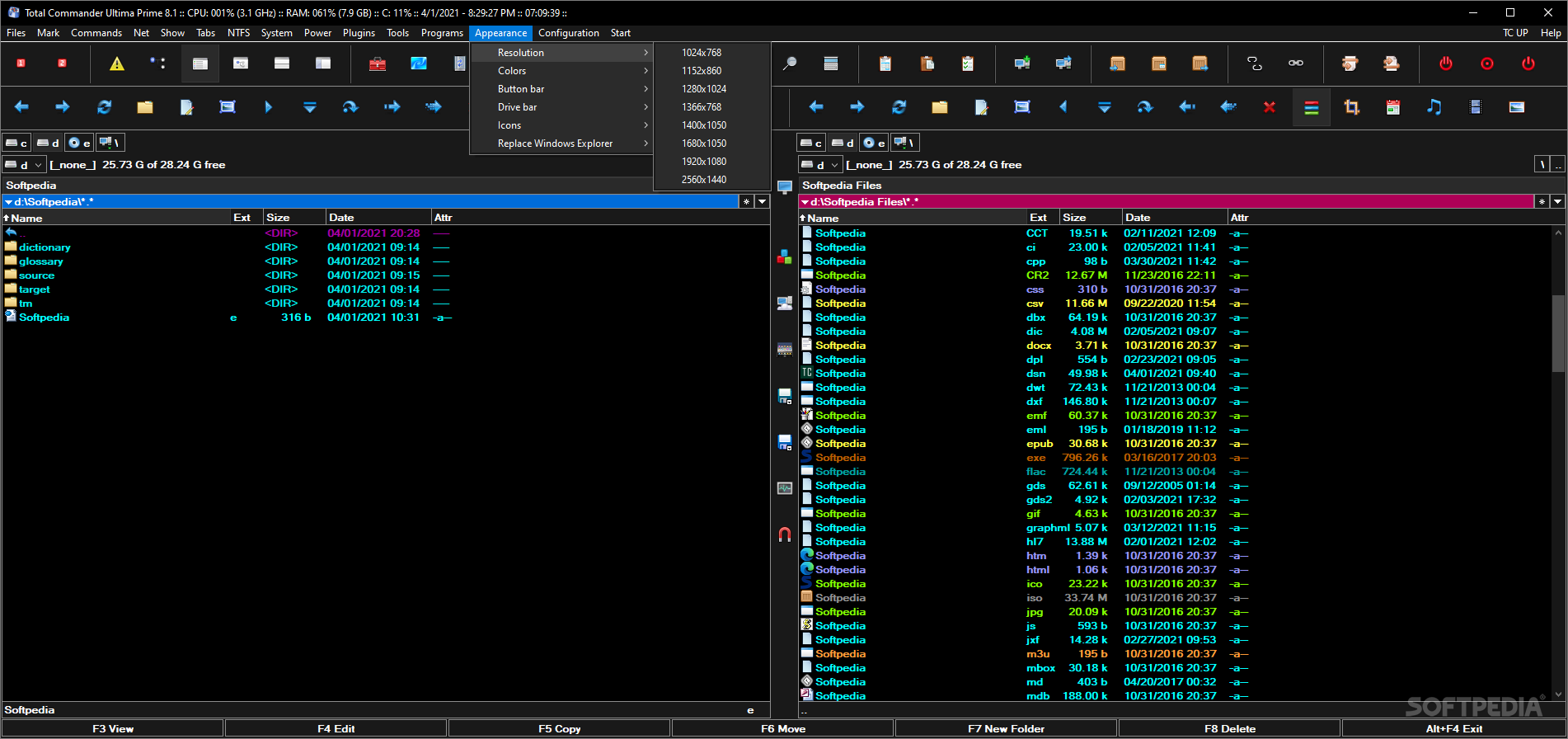
Task: Select the highlighted list view icon
Action: 200,64
